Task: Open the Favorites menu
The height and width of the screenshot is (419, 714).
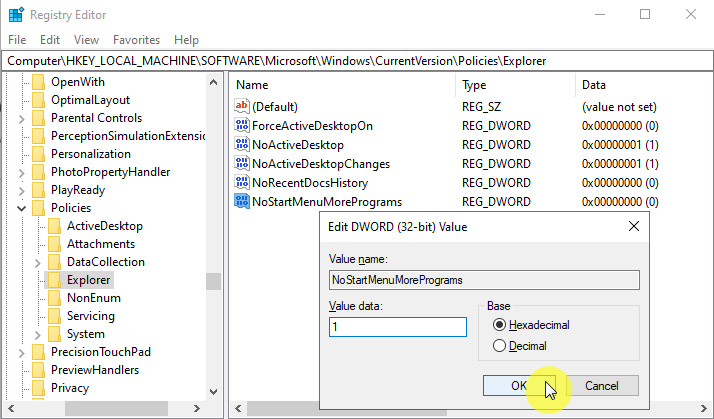Action: [136, 40]
